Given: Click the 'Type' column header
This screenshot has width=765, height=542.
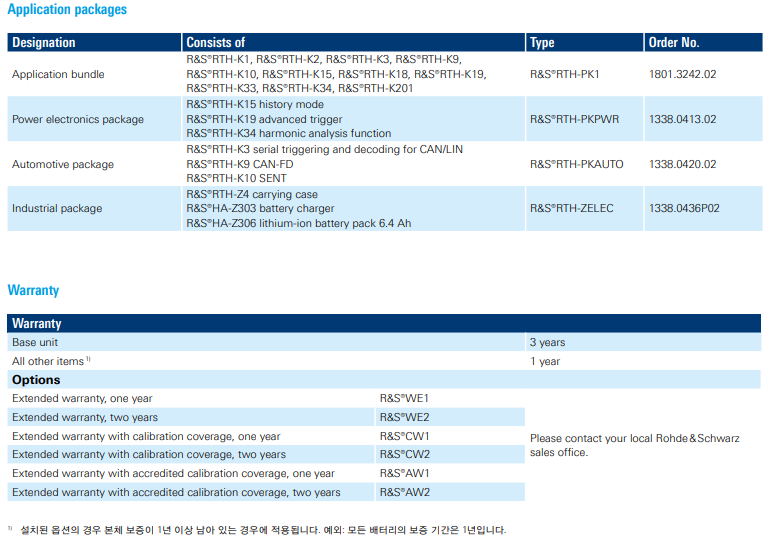Looking at the screenshot, I should pyautogui.click(x=584, y=42).
